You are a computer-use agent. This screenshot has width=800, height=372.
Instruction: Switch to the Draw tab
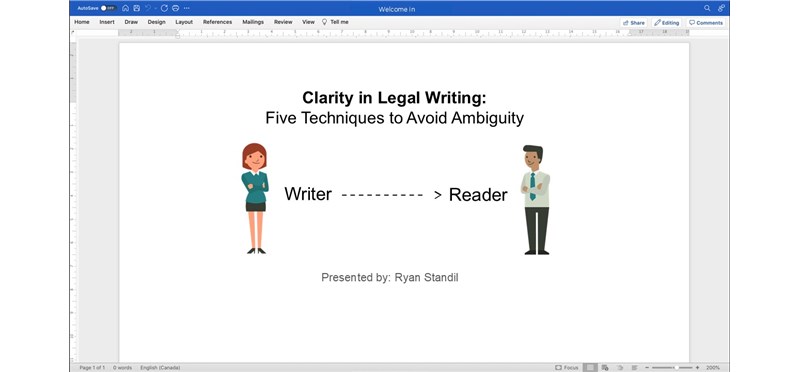coord(131,22)
